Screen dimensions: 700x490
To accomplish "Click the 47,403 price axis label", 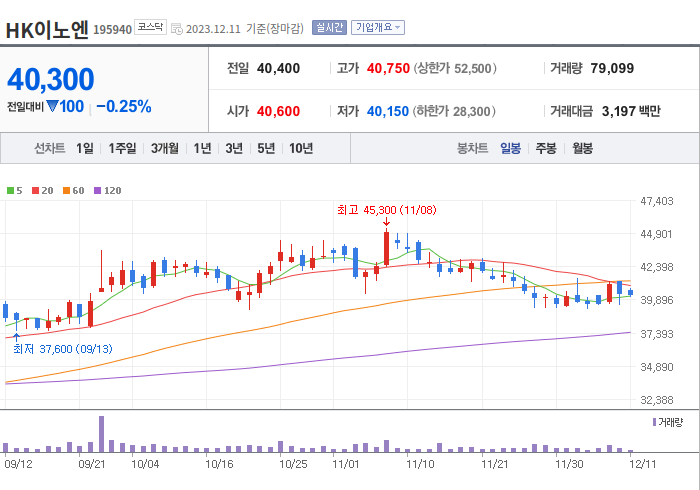I will coord(656,201).
